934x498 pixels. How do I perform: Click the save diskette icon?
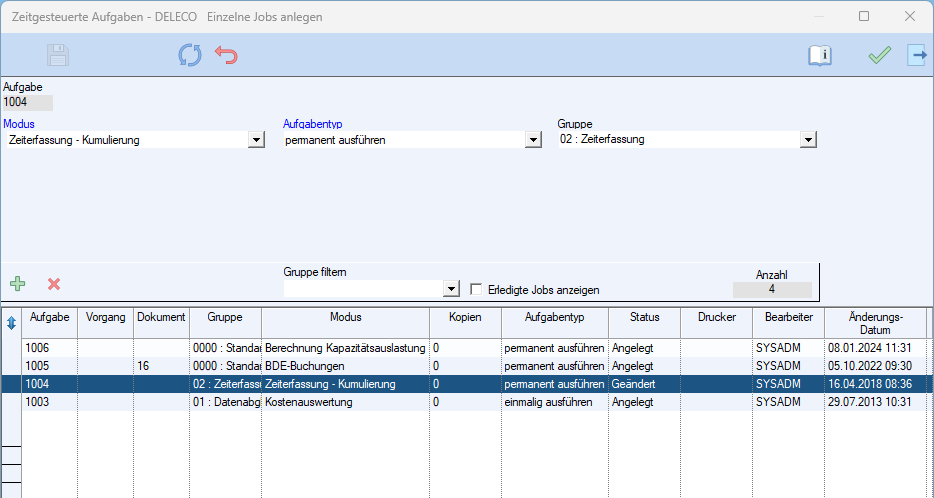point(58,55)
